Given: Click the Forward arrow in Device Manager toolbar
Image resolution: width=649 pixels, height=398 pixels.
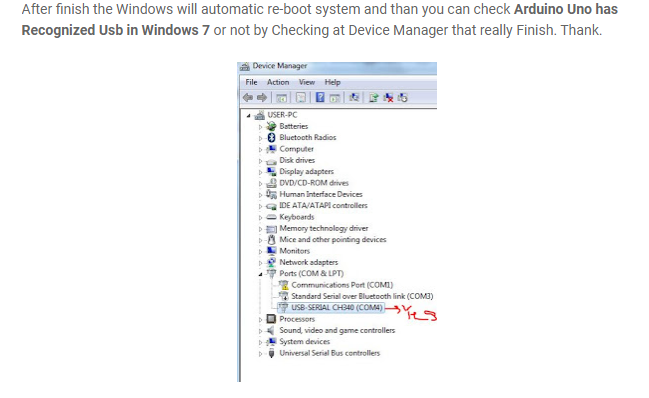Looking at the screenshot, I should pos(262,98).
